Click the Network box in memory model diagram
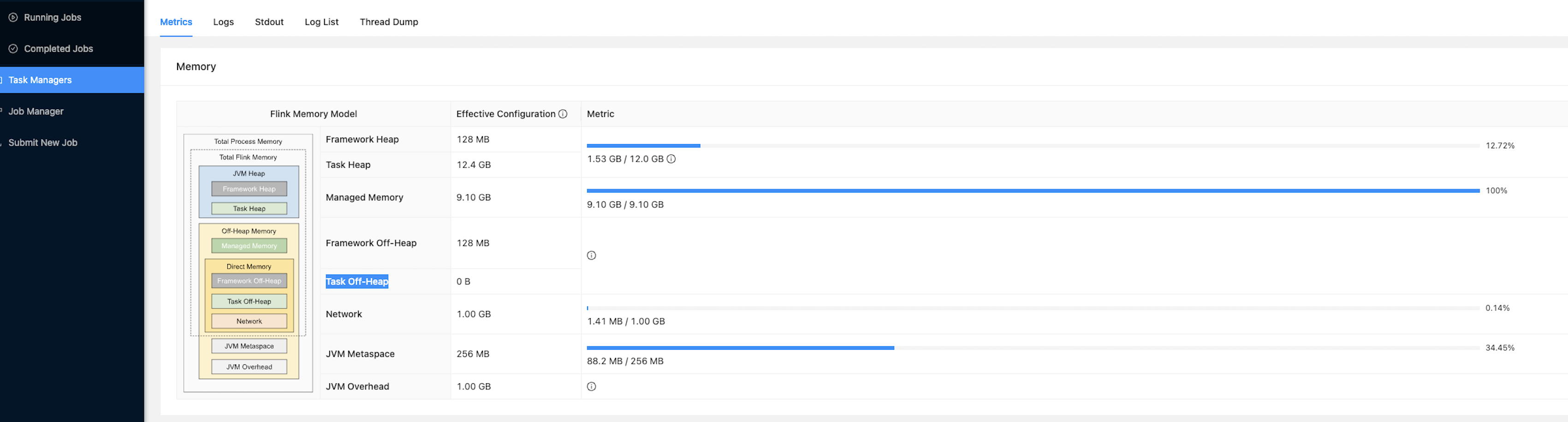Viewport: 1568px width, 422px height. [249, 322]
